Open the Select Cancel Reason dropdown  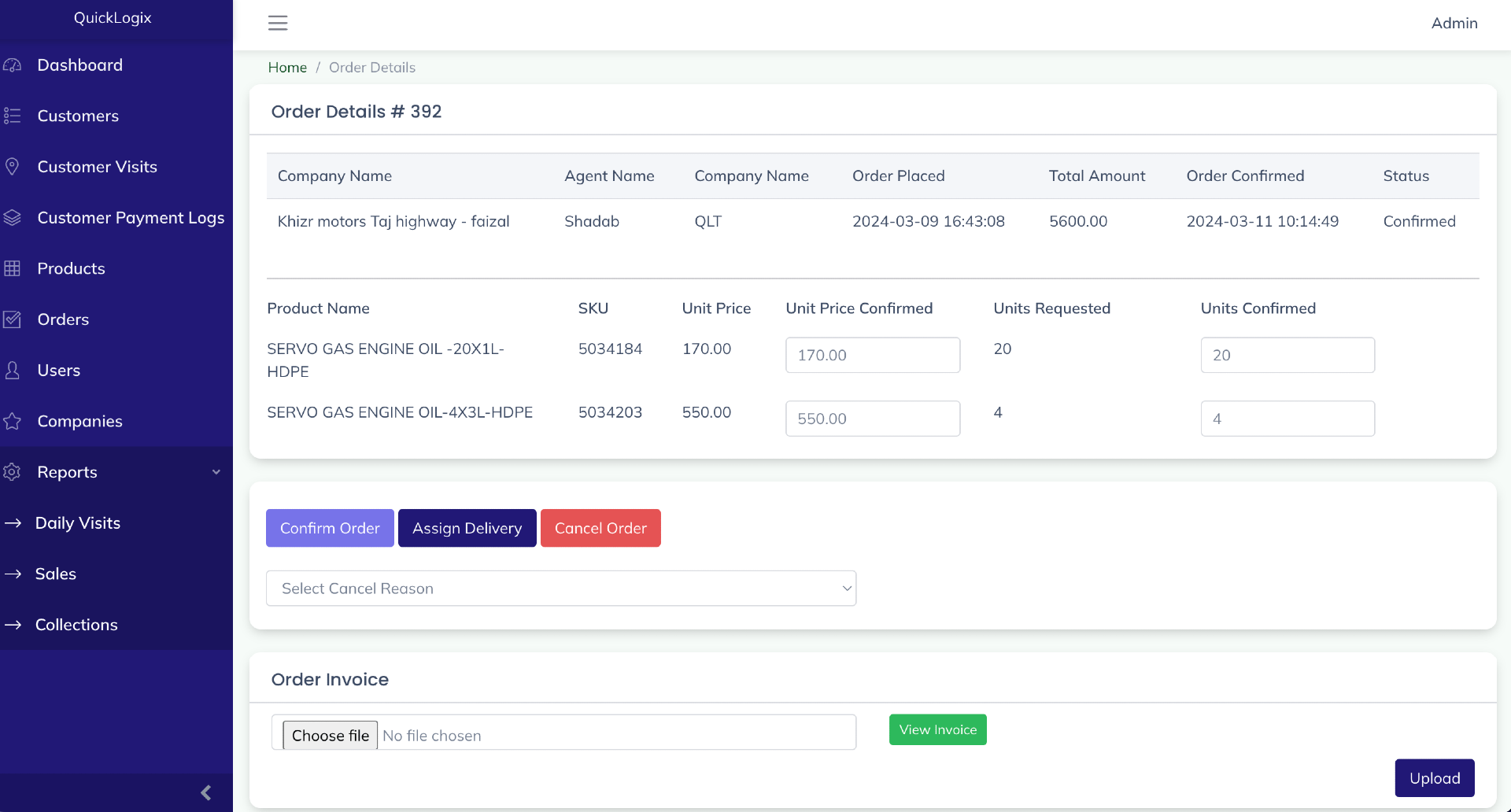coord(561,589)
